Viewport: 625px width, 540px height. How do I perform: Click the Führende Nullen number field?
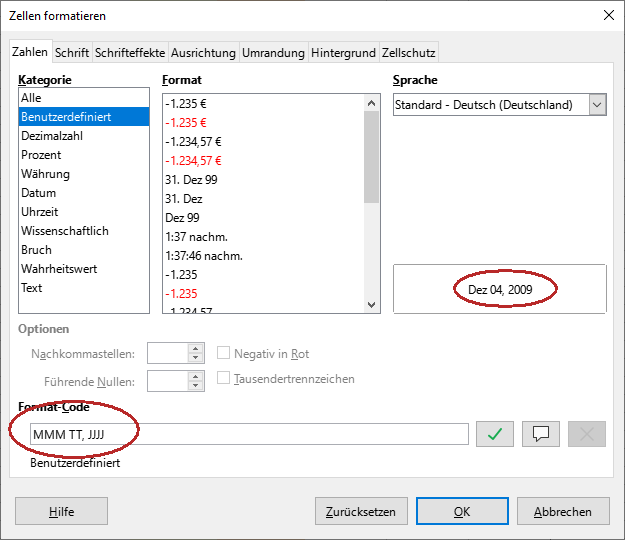(x=167, y=381)
